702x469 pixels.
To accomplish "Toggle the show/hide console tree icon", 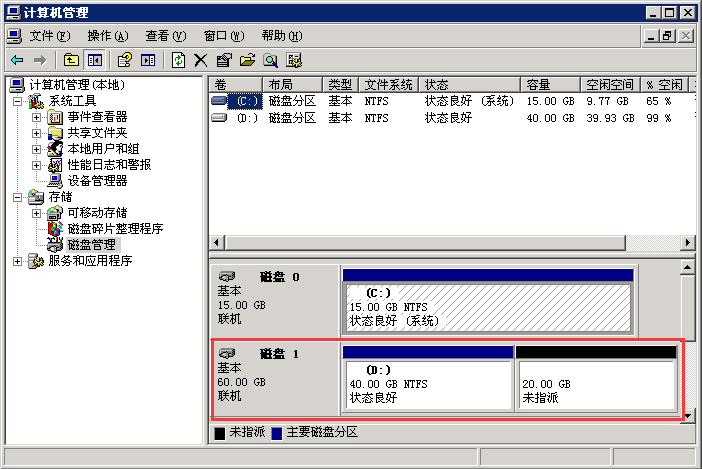I will point(94,60).
